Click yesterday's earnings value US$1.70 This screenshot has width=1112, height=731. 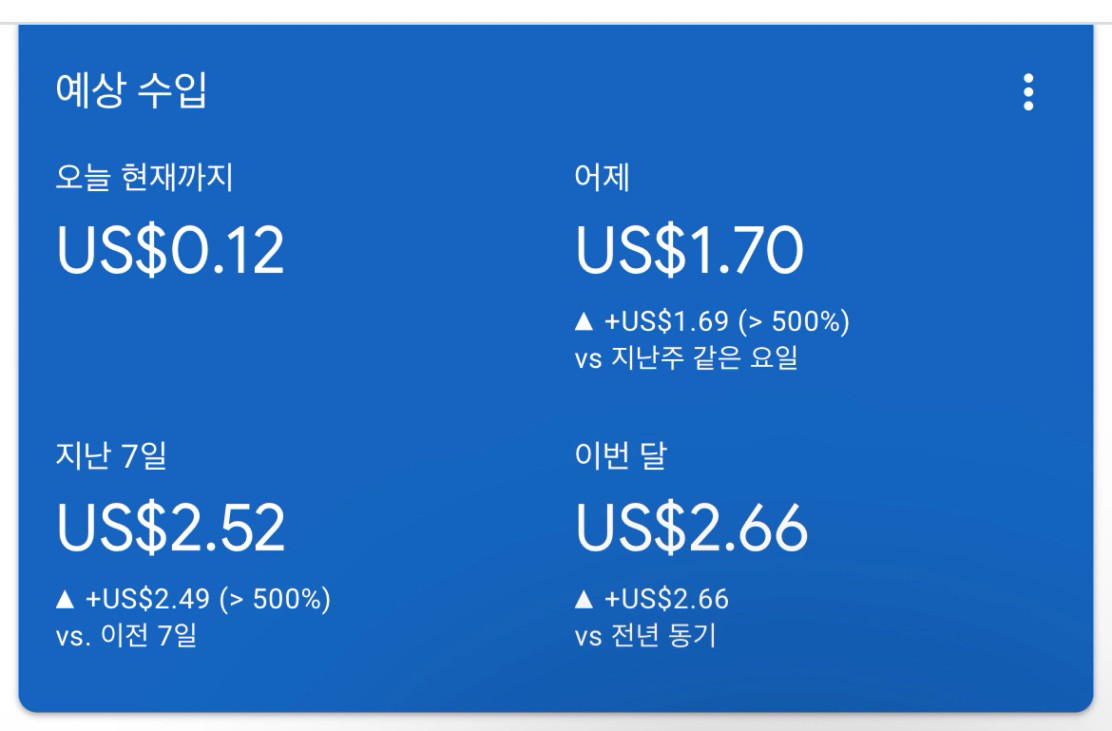689,250
